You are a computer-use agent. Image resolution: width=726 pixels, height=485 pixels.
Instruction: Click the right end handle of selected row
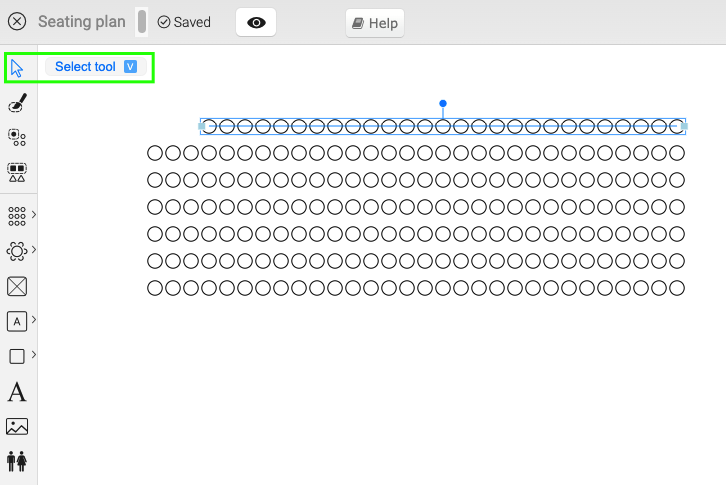(684, 126)
